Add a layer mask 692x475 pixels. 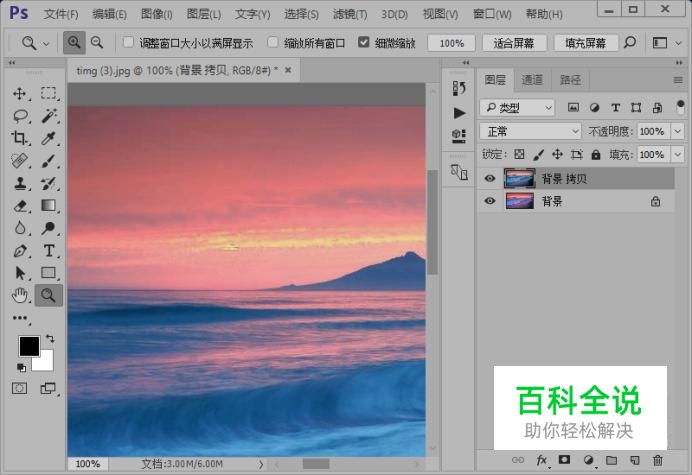(564, 460)
